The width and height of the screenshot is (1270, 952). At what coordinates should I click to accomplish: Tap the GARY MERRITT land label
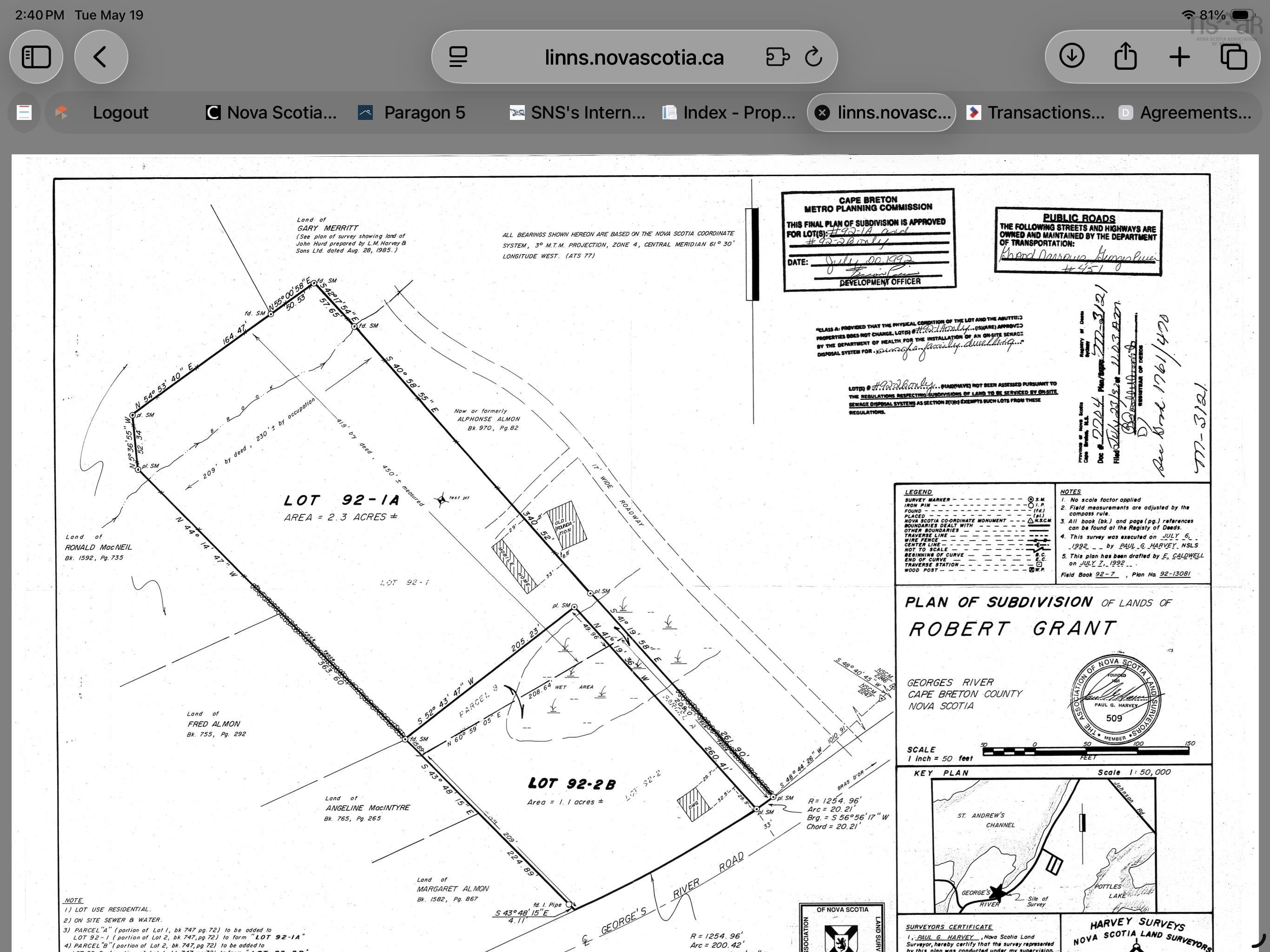pyautogui.click(x=327, y=228)
